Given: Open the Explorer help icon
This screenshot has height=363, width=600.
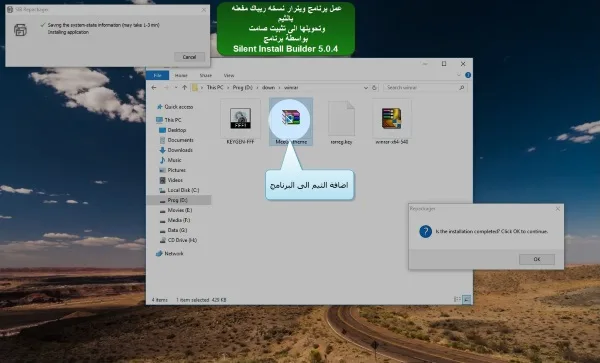Looking at the screenshot, I should tap(468, 75).
